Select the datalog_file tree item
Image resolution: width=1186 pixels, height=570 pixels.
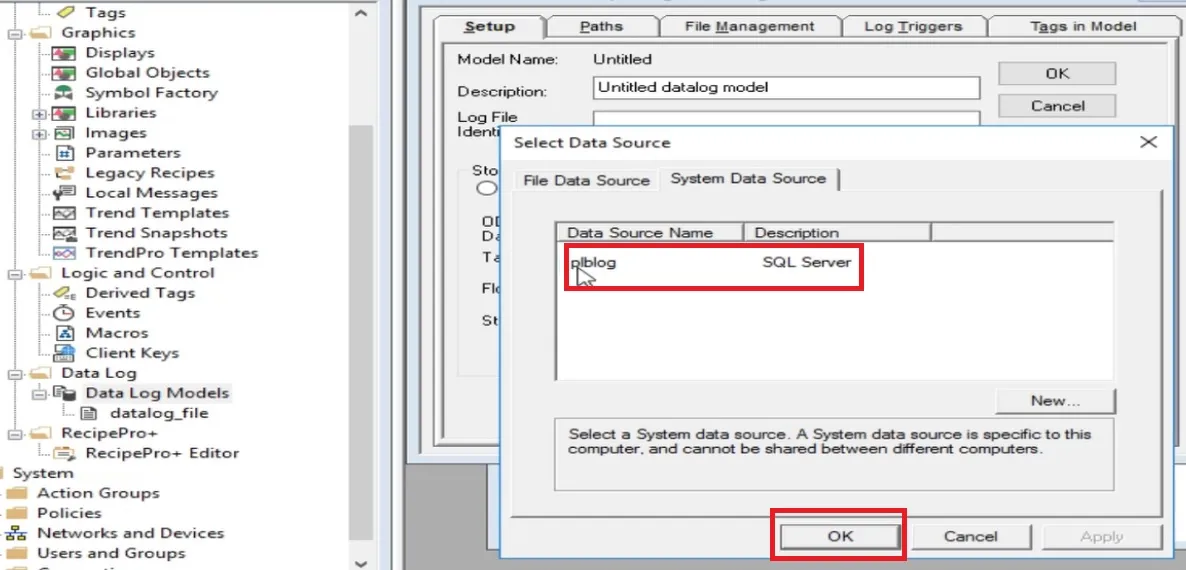(x=159, y=414)
